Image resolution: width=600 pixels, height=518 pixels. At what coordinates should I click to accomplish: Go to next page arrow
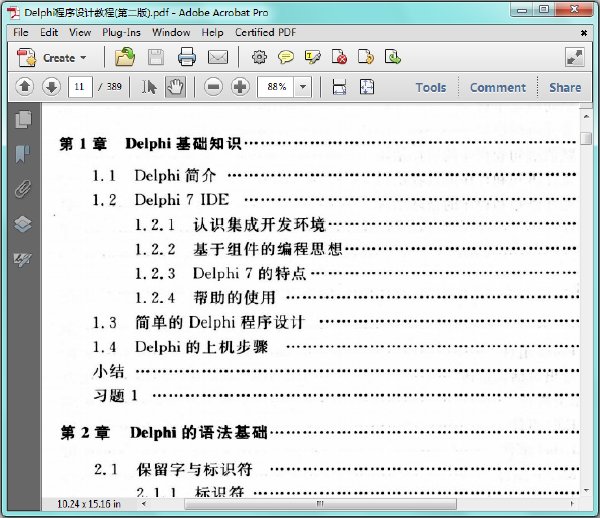[x=51, y=87]
